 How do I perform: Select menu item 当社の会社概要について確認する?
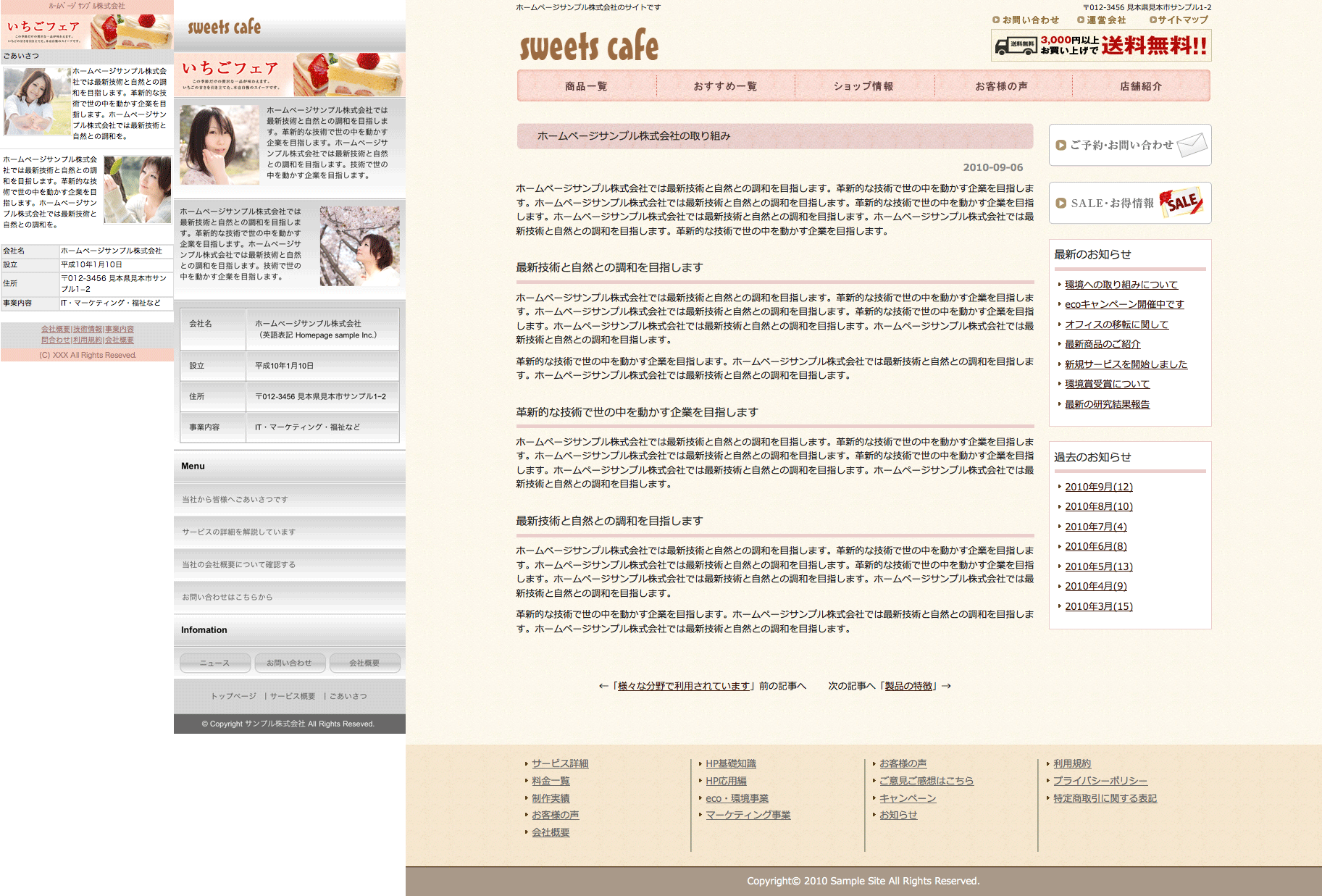coord(238,565)
